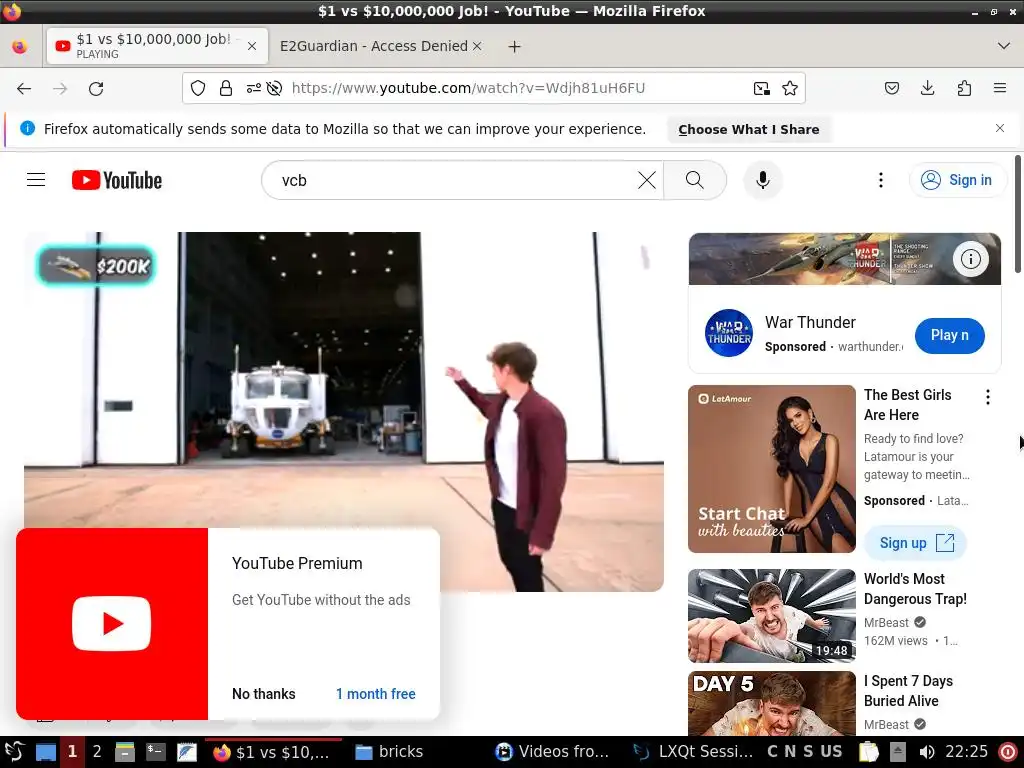This screenshot has width=1024, height=768.
Task: Close the E2Guardian Access Denied tab
Action: pyautogui.click(x=477, y=46)
